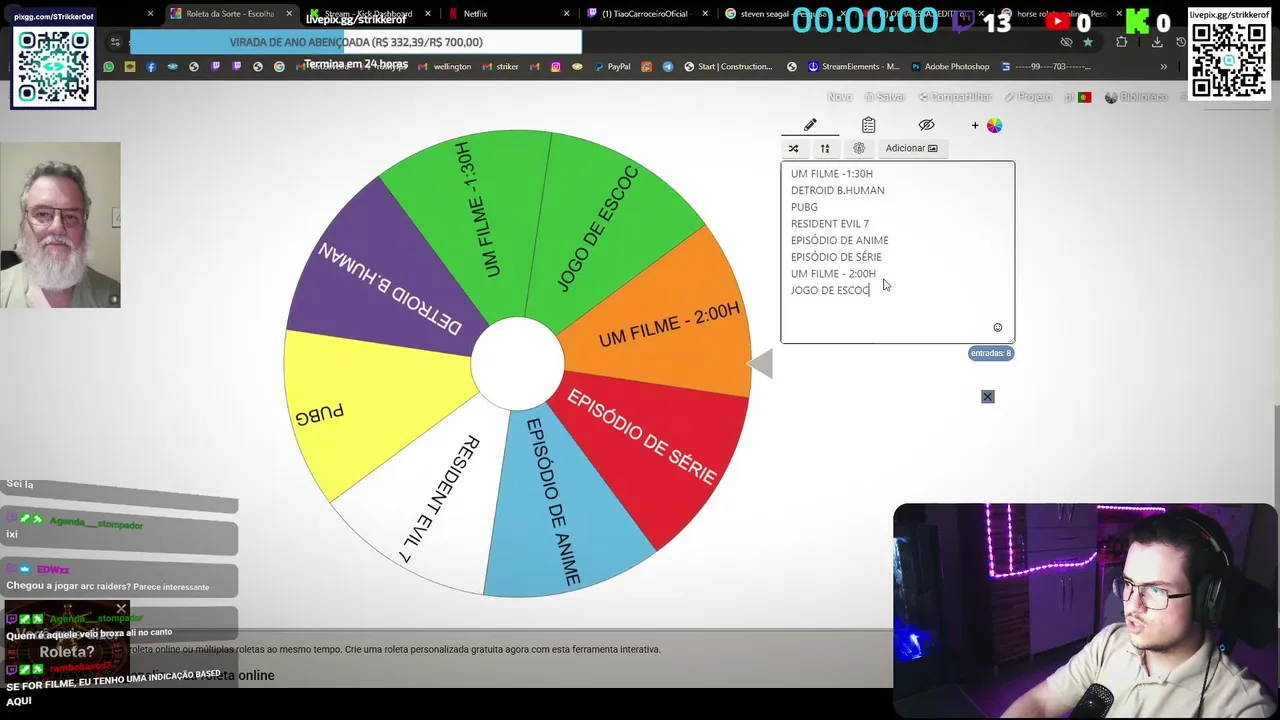Open the Projeto menu item
The height and width of the screenshot is (720, 1280).
coord(1028,97)
